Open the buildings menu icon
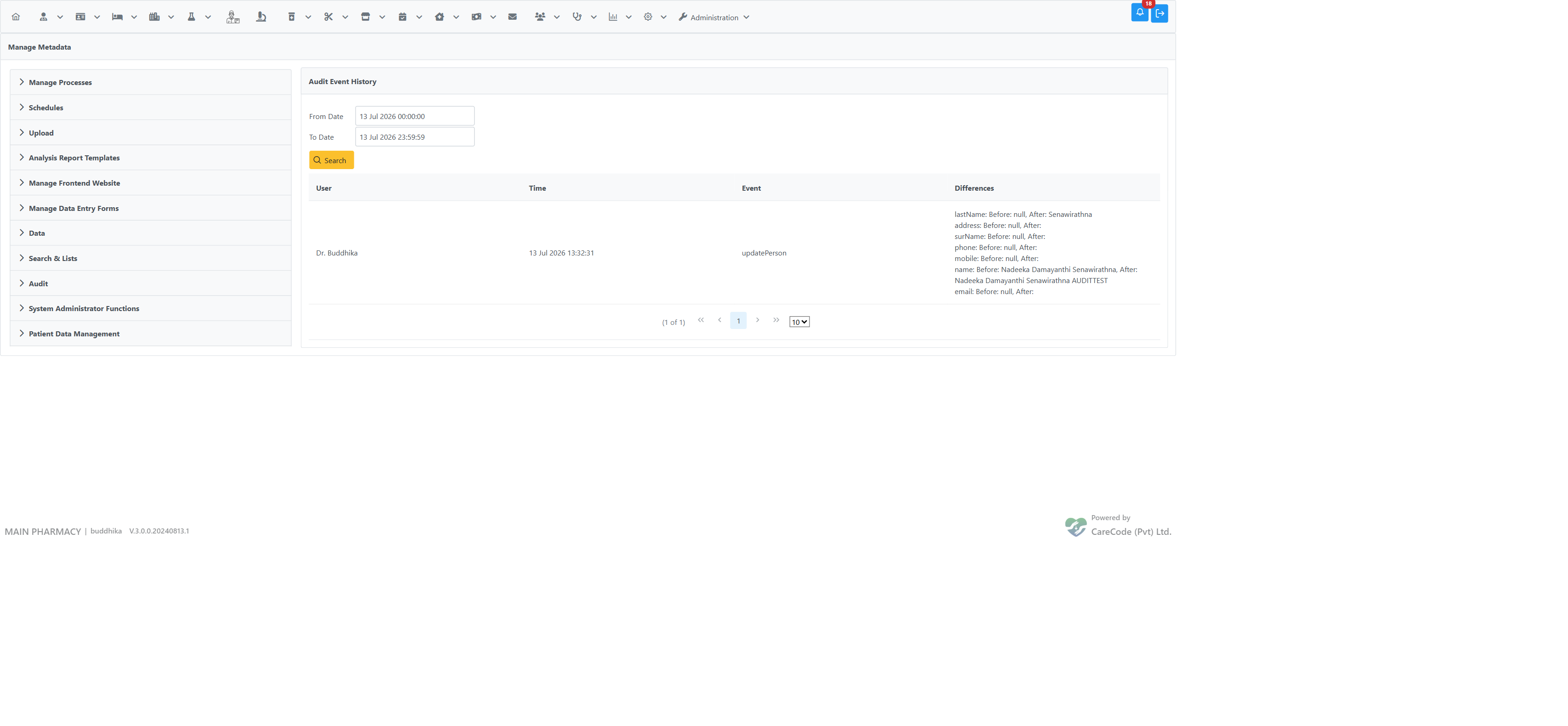Viewport: 1568px width, 726px height. (x=155, y=17)
